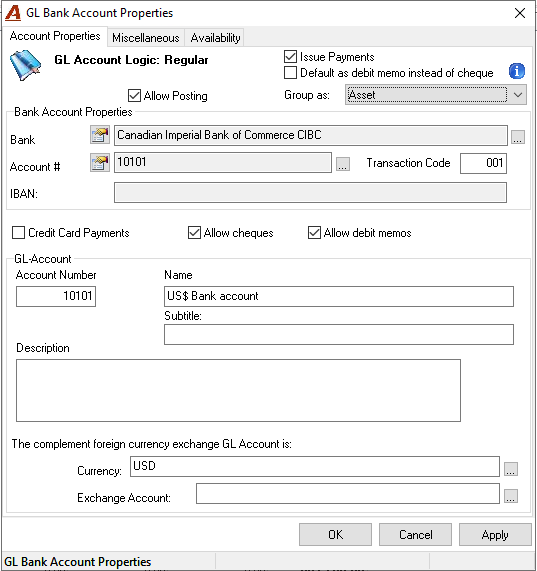Viewport: 537px width, 571px height.
Task: Enable Default as debit memo instead of cheque
Action: click(x=290, y=72)
